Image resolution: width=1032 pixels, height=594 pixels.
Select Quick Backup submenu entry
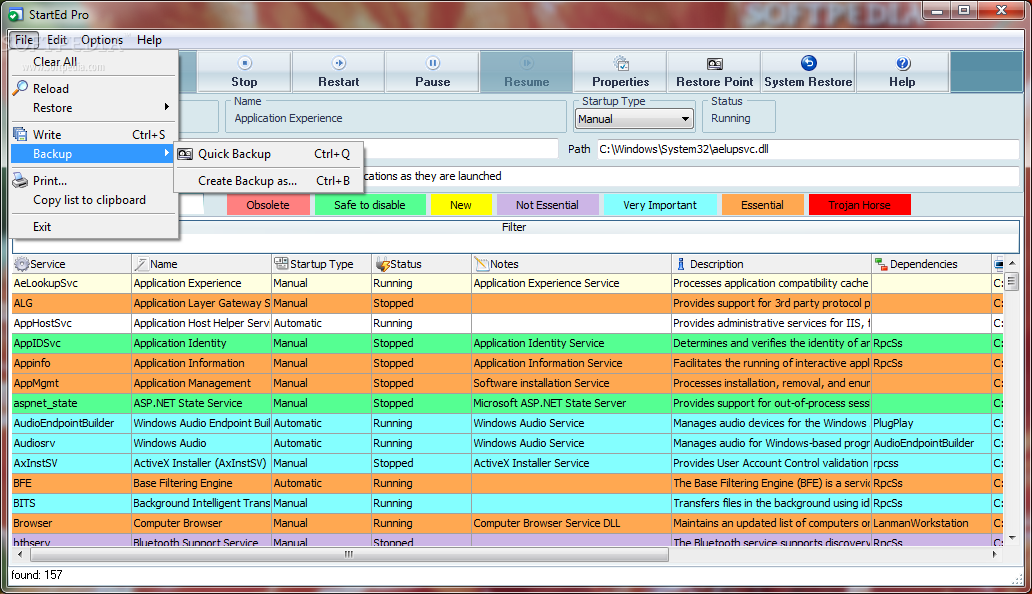coord(269,154)
